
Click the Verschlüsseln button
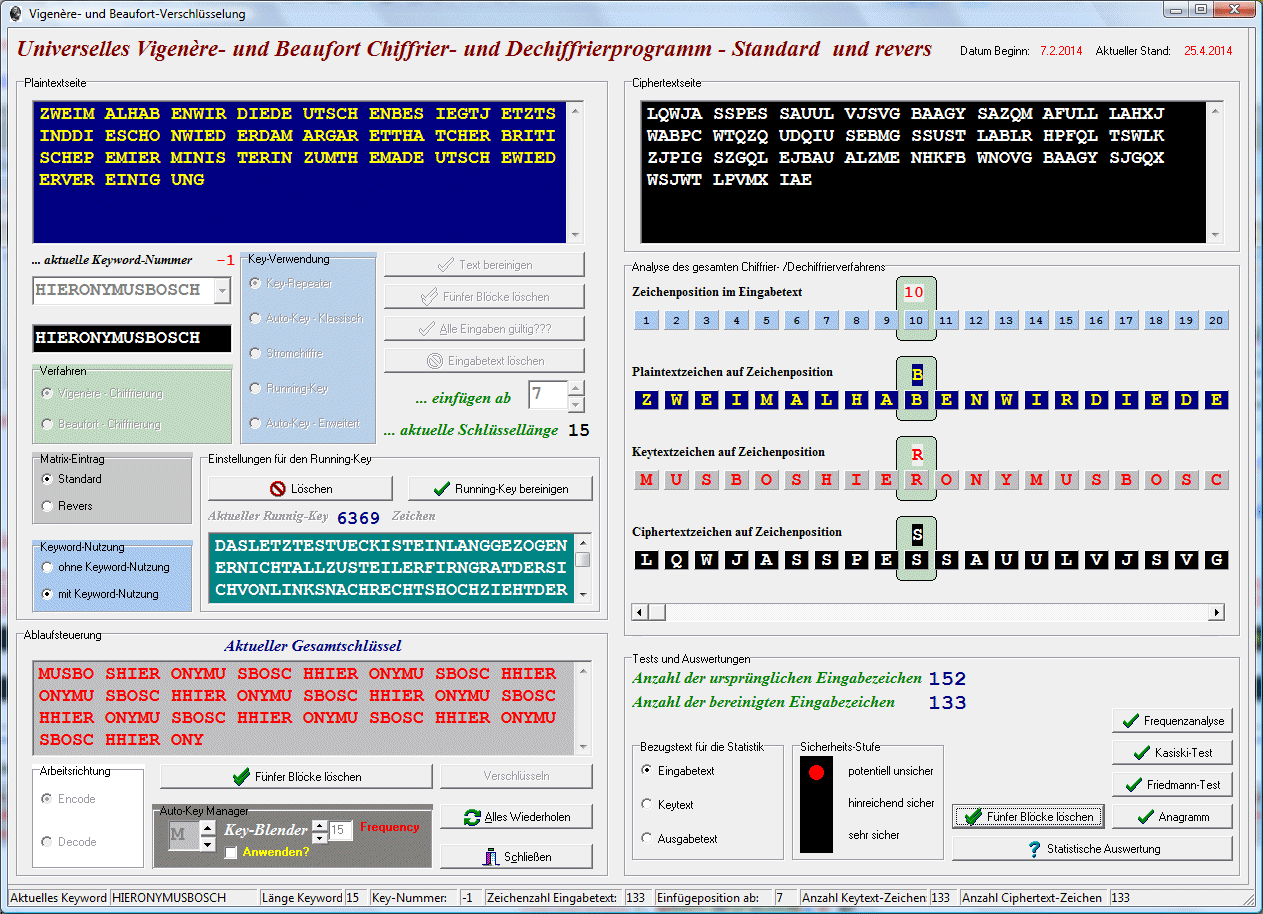tap(516, 777)
